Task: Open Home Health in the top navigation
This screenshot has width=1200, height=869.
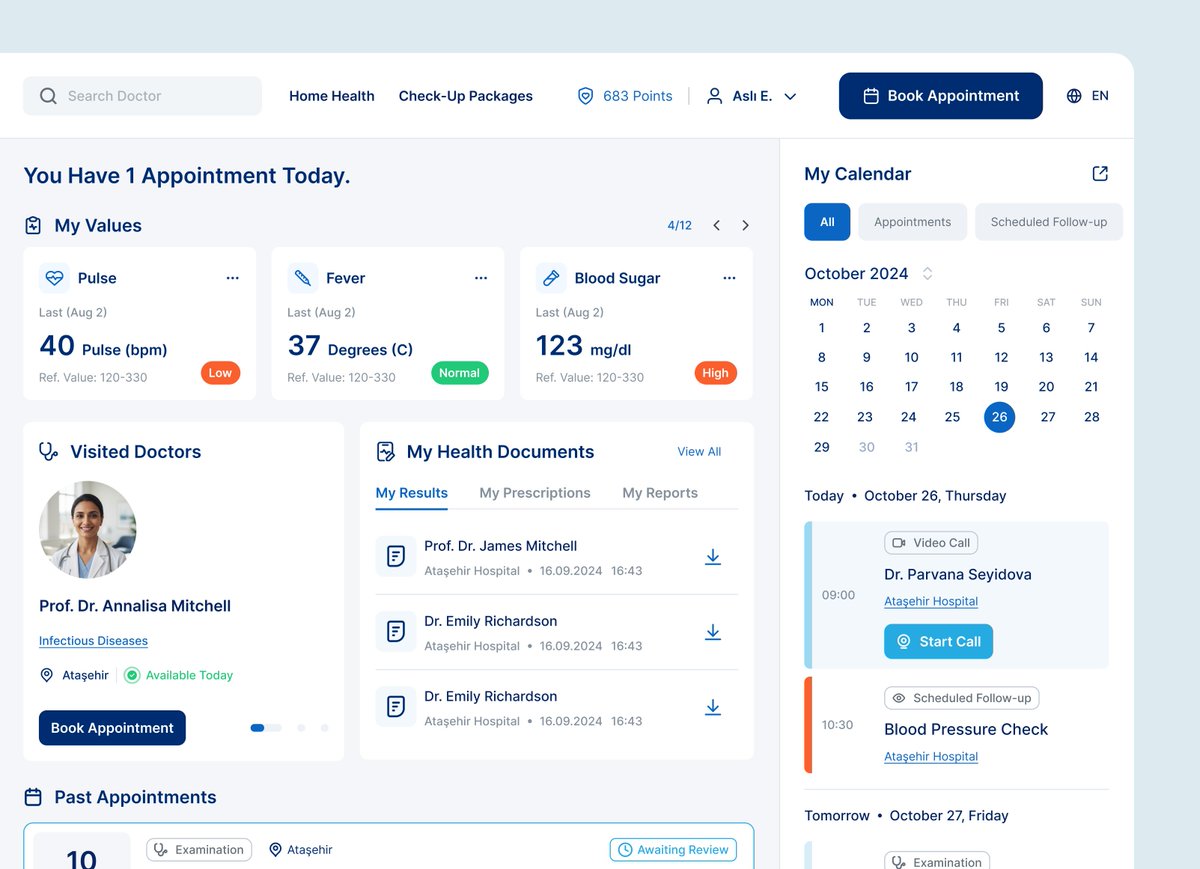Action: [x=332, y=96]
